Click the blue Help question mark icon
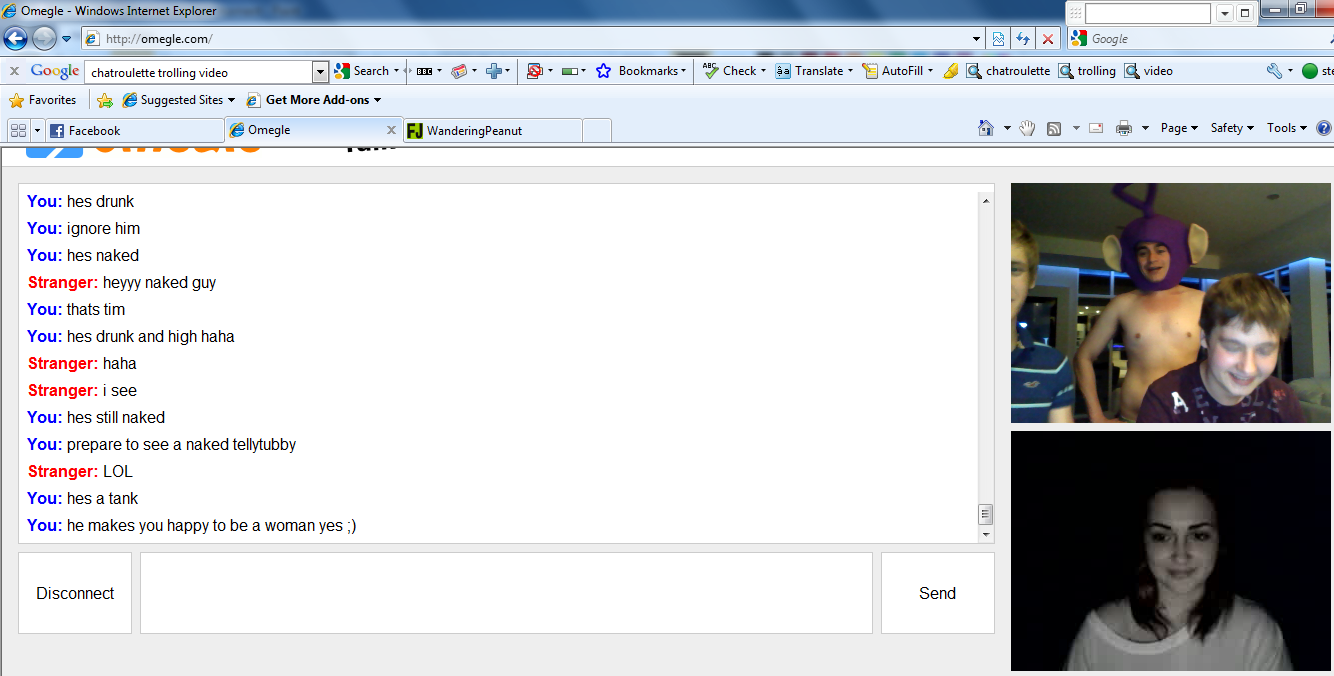The image size is (1334, 676). coord(1324,128)
